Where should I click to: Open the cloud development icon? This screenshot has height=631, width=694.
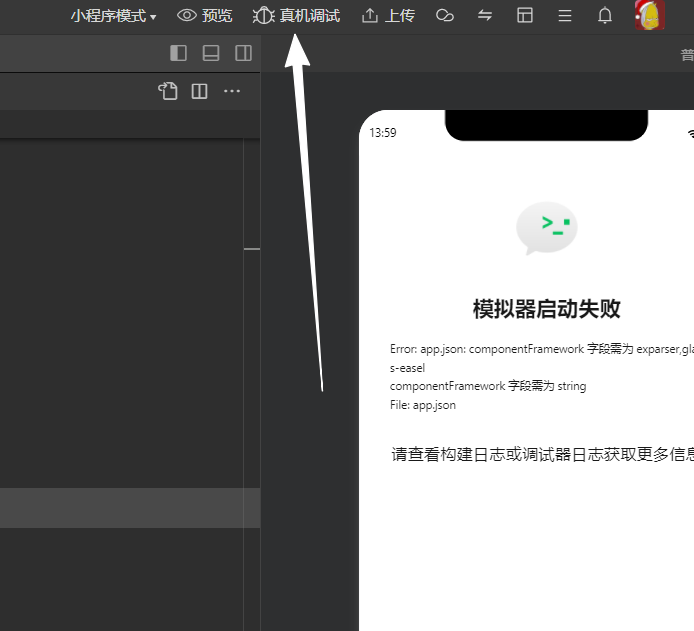point(445,16)
